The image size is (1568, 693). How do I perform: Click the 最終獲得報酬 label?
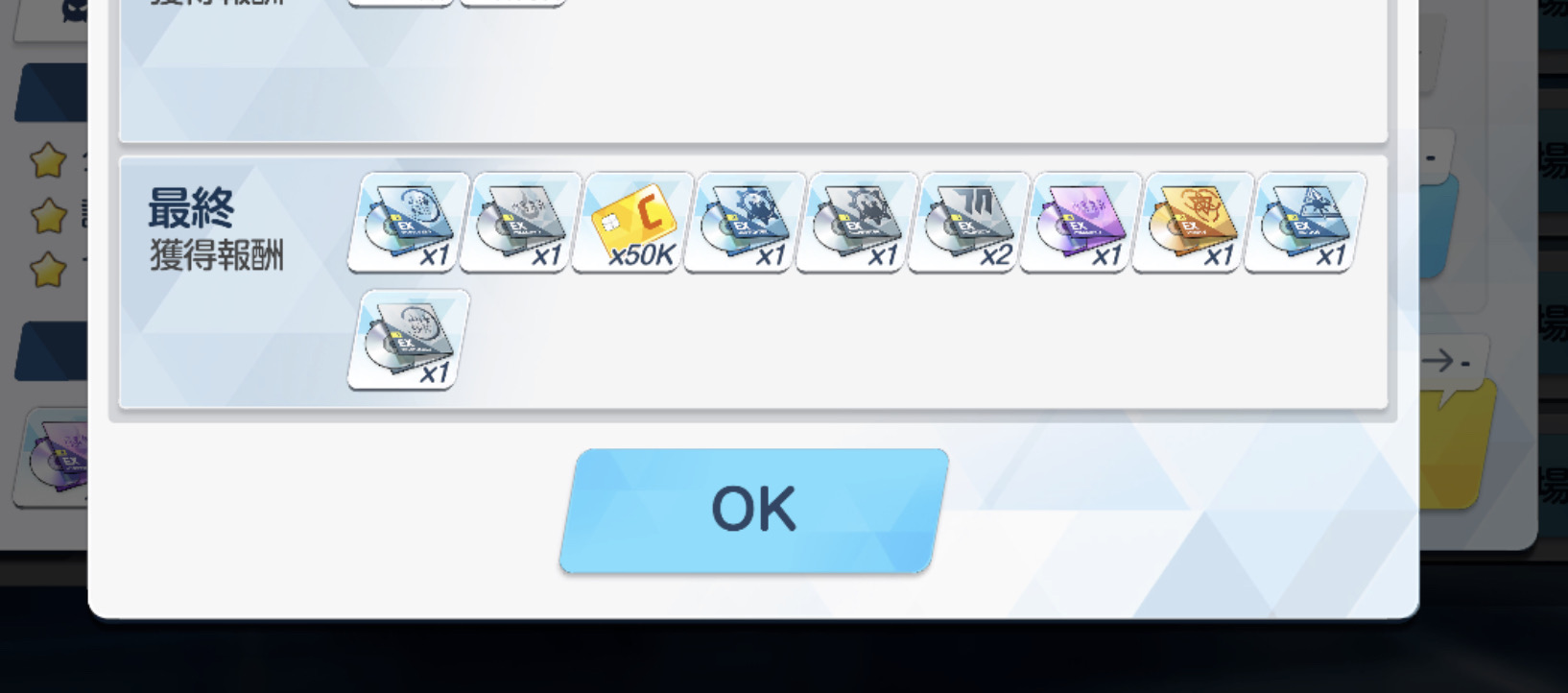[x=216, y=229]
